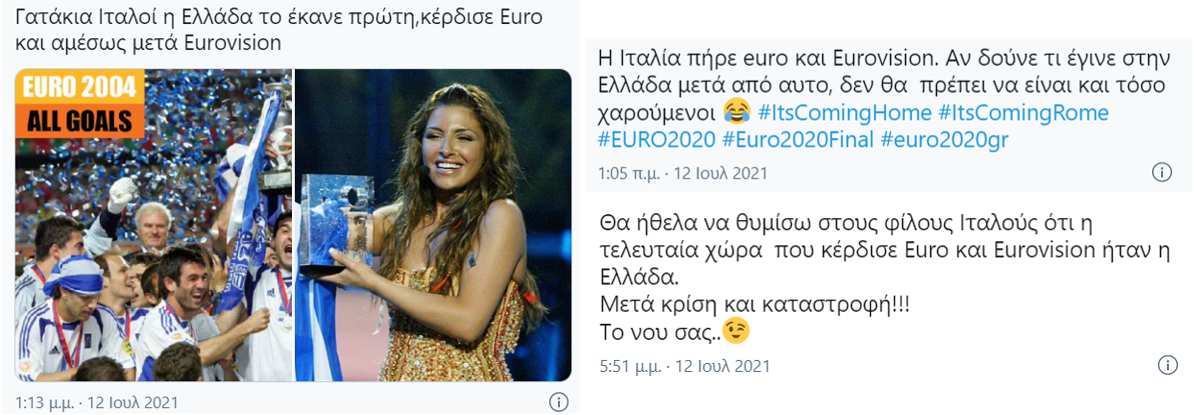The image size is (1194, 415).
Task: Open the 1:05 π.μ. · 12 Ιουλ 2021 timestamp
Action: point(683,173)
